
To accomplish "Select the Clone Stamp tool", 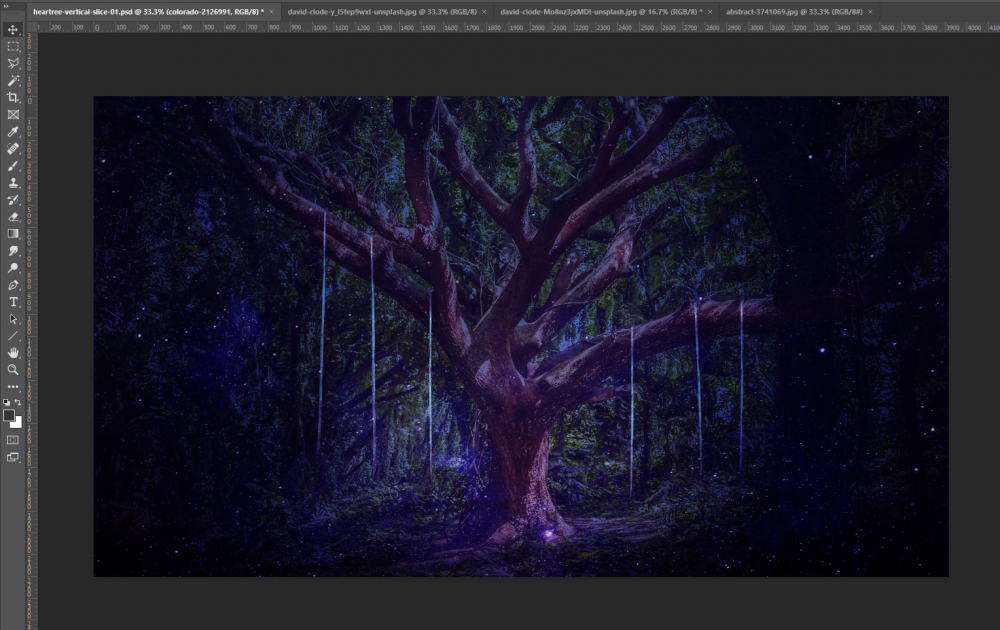I will [13, 182].
